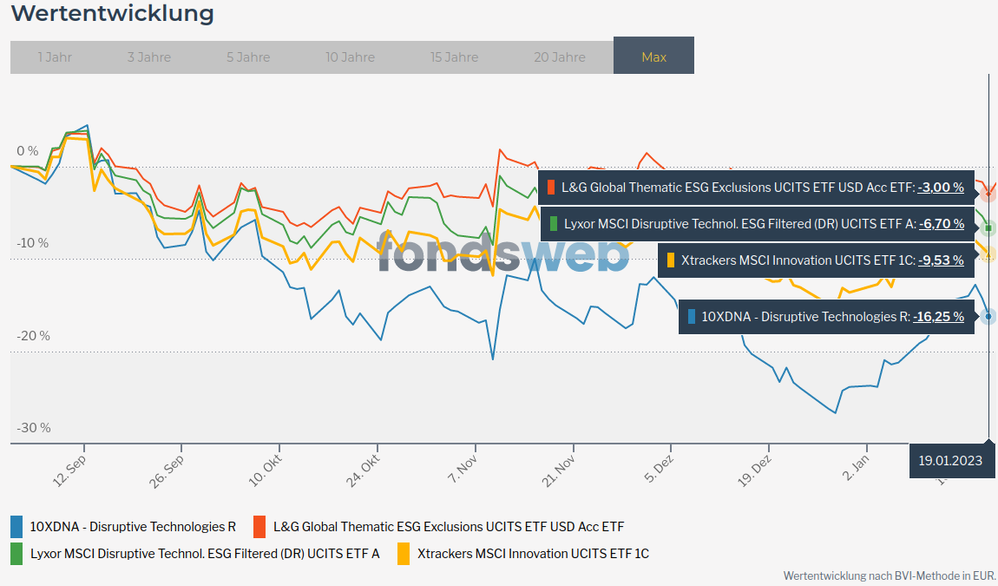The image size is (998, 586).
Task: Toggle yellow Xtrackers MSCI Innovation legend square
Action: [403, 553]
